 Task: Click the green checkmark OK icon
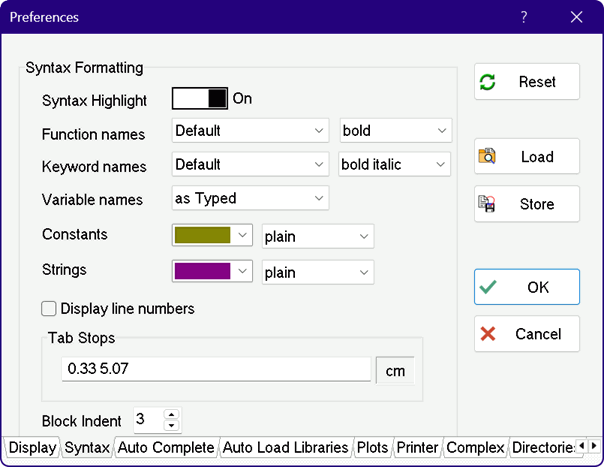[488, 287]
